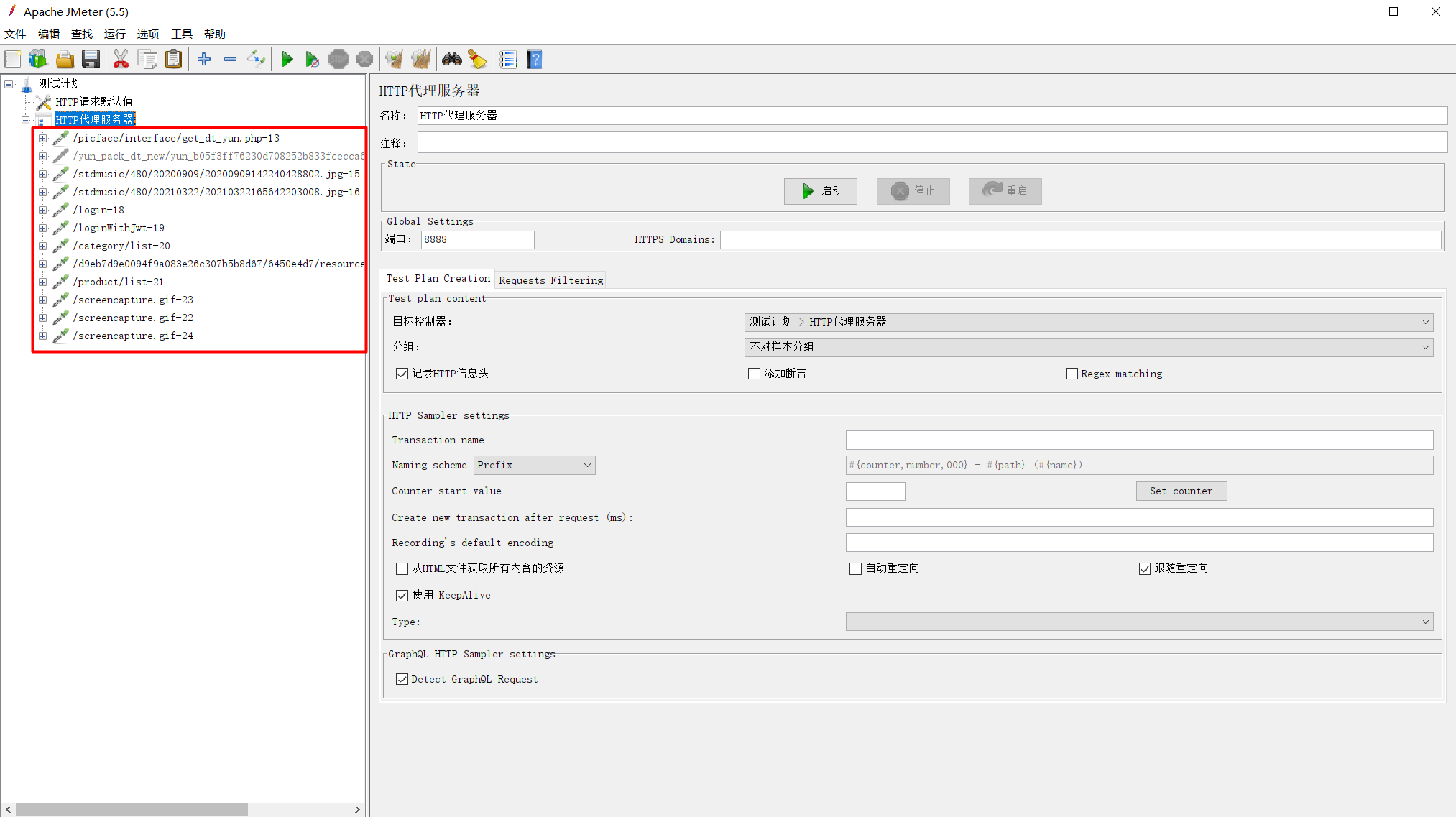Screen dimensions: 1456x817
Task: Toggle Detect GraphQL Request checkbox
Action: 402,679
